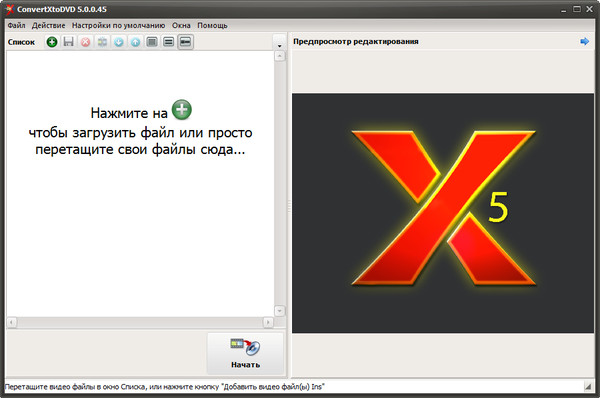
Task: Toggle the highlighted compact list view icon
Action: tap(186, 42)
